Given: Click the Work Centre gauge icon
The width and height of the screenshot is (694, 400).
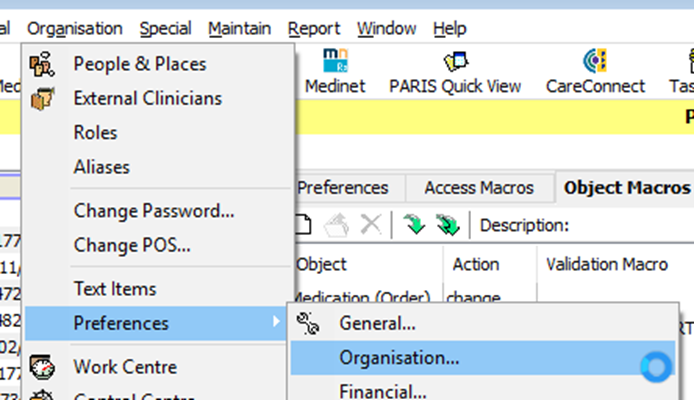Looking at the screenshot, I should [x=42, y=367].
